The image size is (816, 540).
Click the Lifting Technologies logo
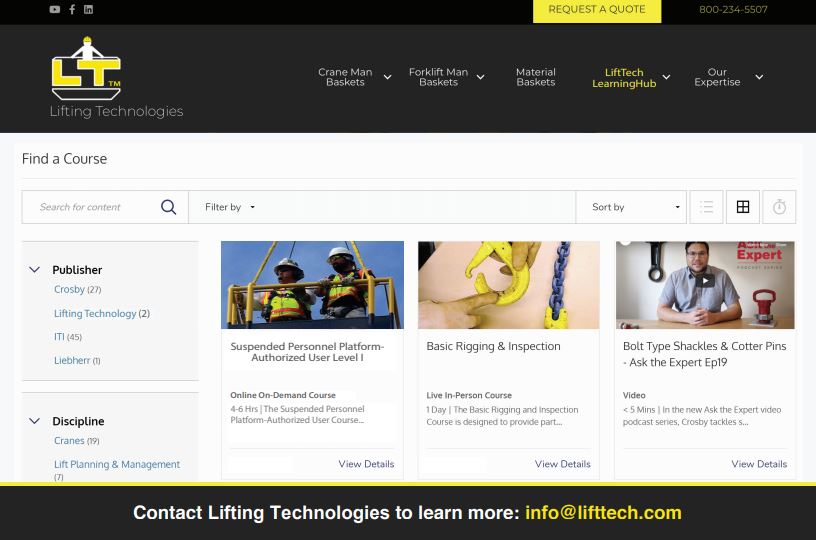[116, 78]
